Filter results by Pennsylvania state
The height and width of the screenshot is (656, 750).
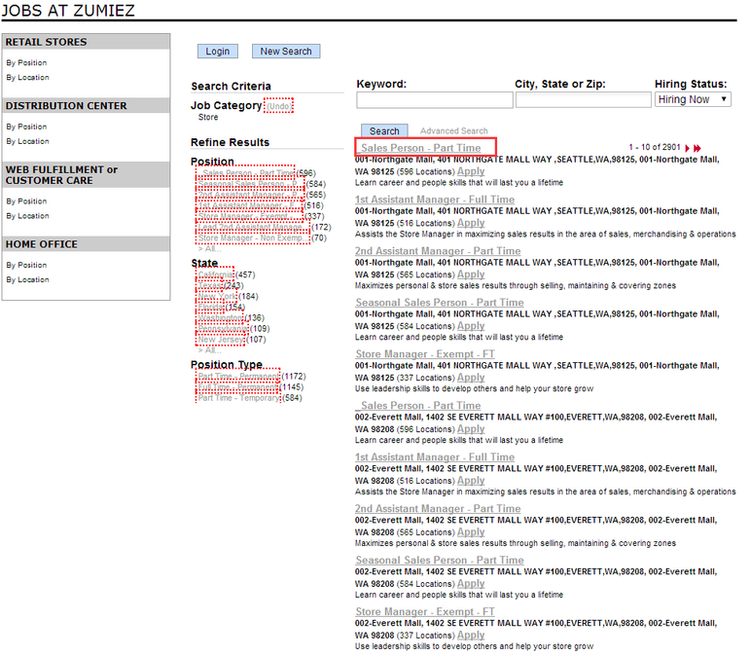223,329
